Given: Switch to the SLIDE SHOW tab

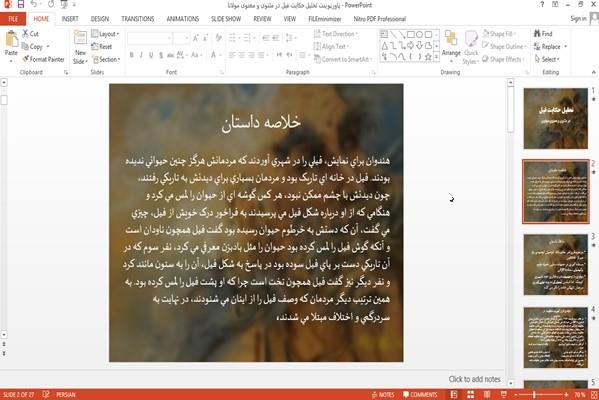Looking at the screenshot, I should click(226, 19).
